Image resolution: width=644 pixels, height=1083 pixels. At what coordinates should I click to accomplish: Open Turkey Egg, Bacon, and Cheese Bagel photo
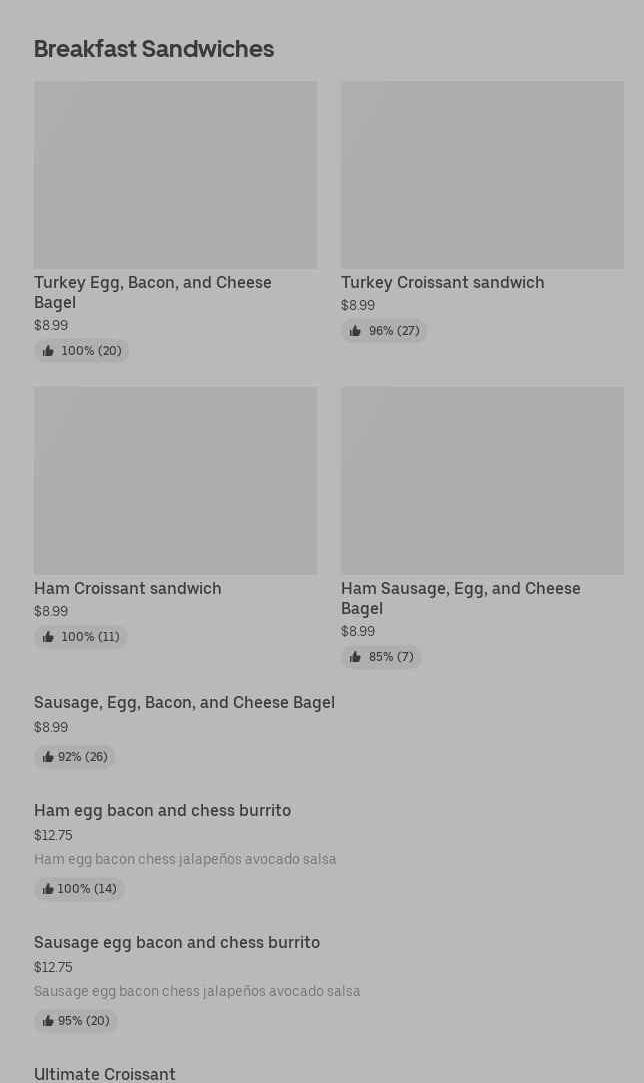(175, 175)
